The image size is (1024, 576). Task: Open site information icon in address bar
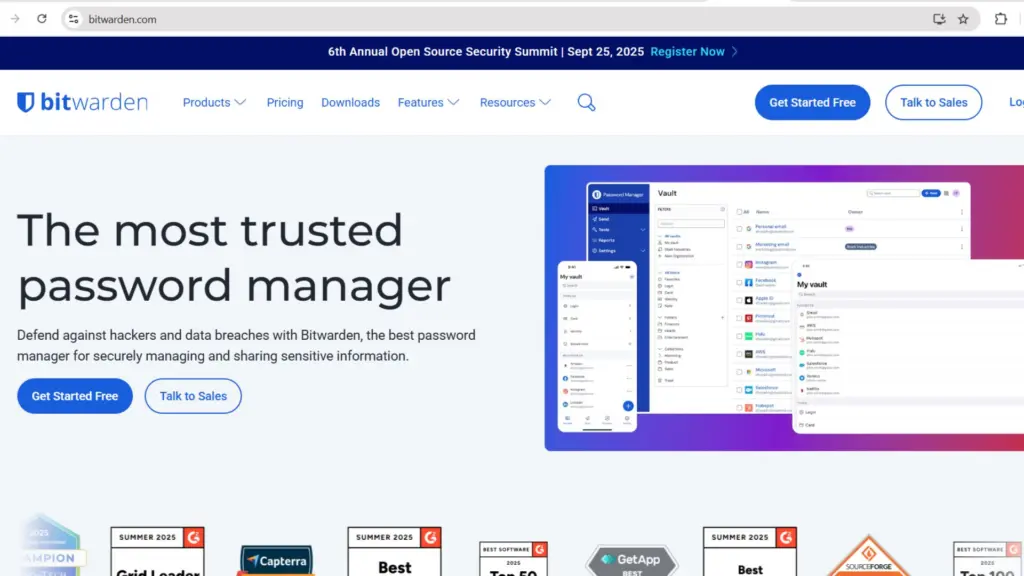coord(74,19)
